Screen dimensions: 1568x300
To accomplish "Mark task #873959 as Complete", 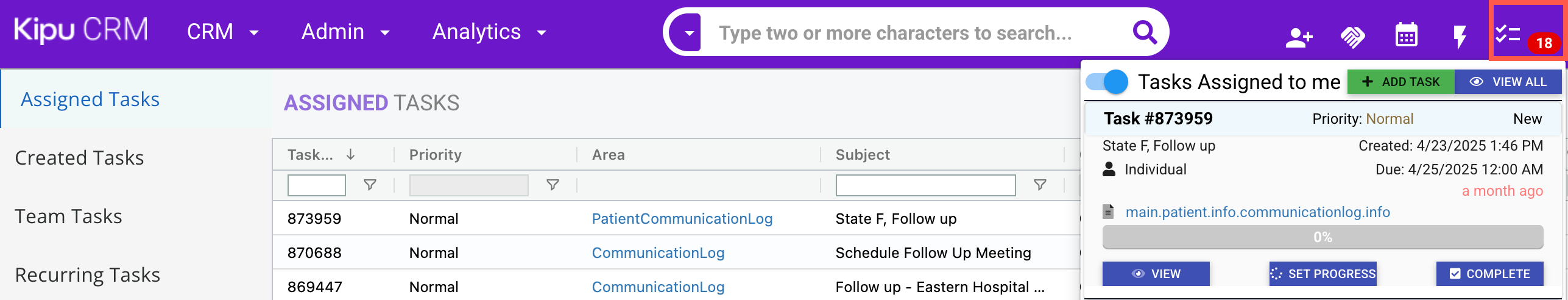I will pos(1489,274).
